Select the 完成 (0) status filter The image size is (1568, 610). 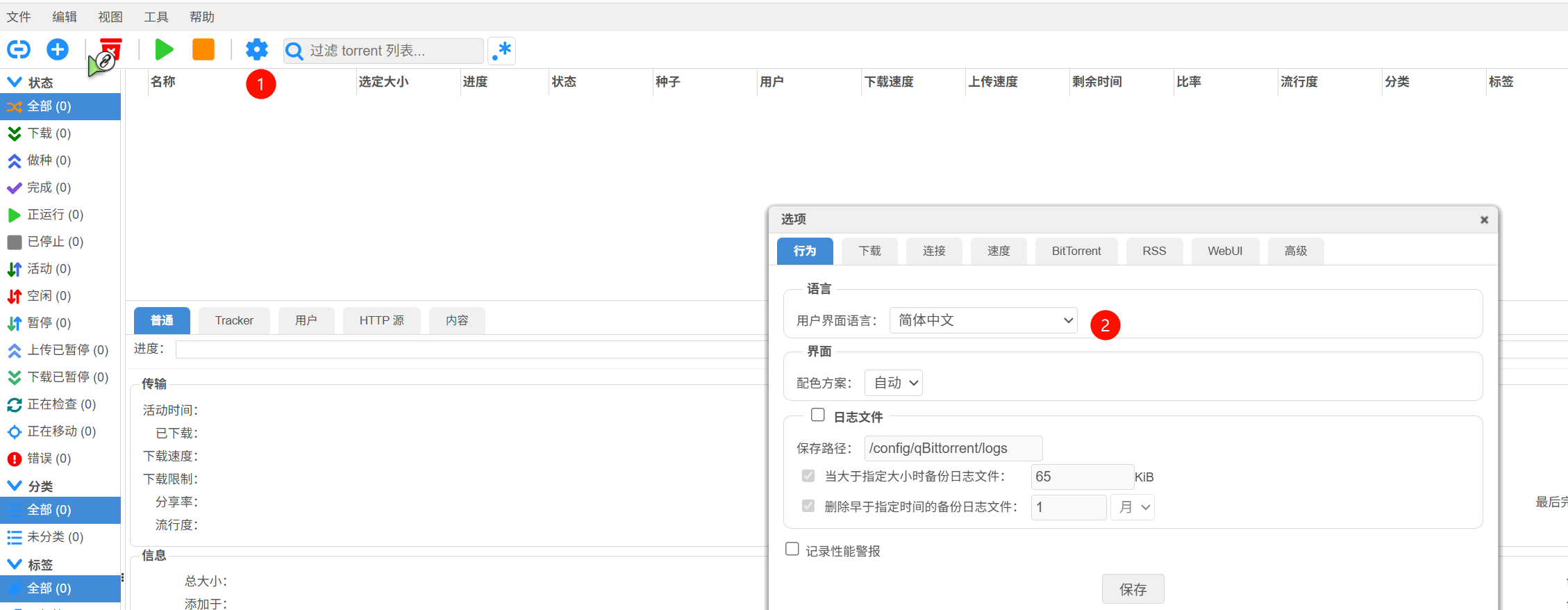(x=60, y=188)
